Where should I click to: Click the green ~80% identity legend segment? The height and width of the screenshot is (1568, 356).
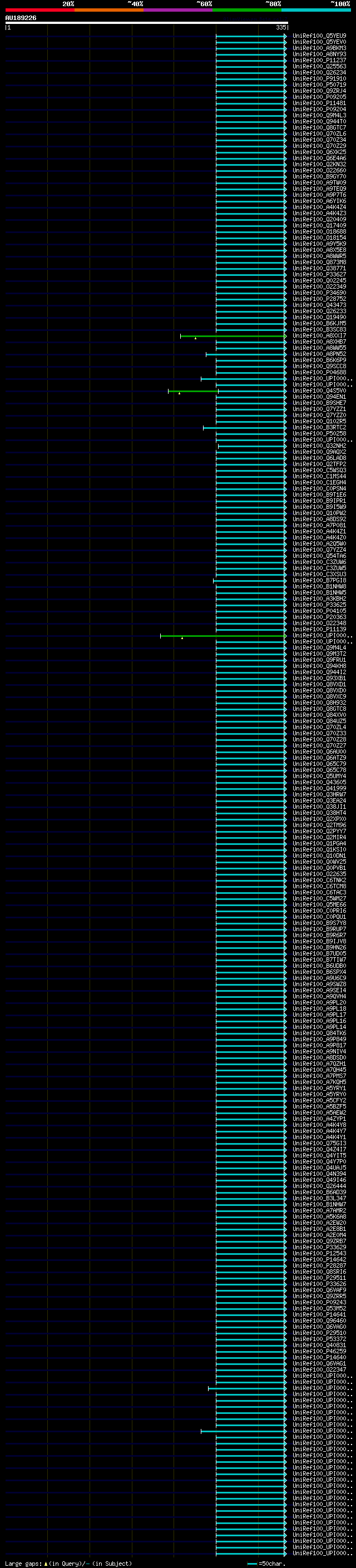click(247, 10)
